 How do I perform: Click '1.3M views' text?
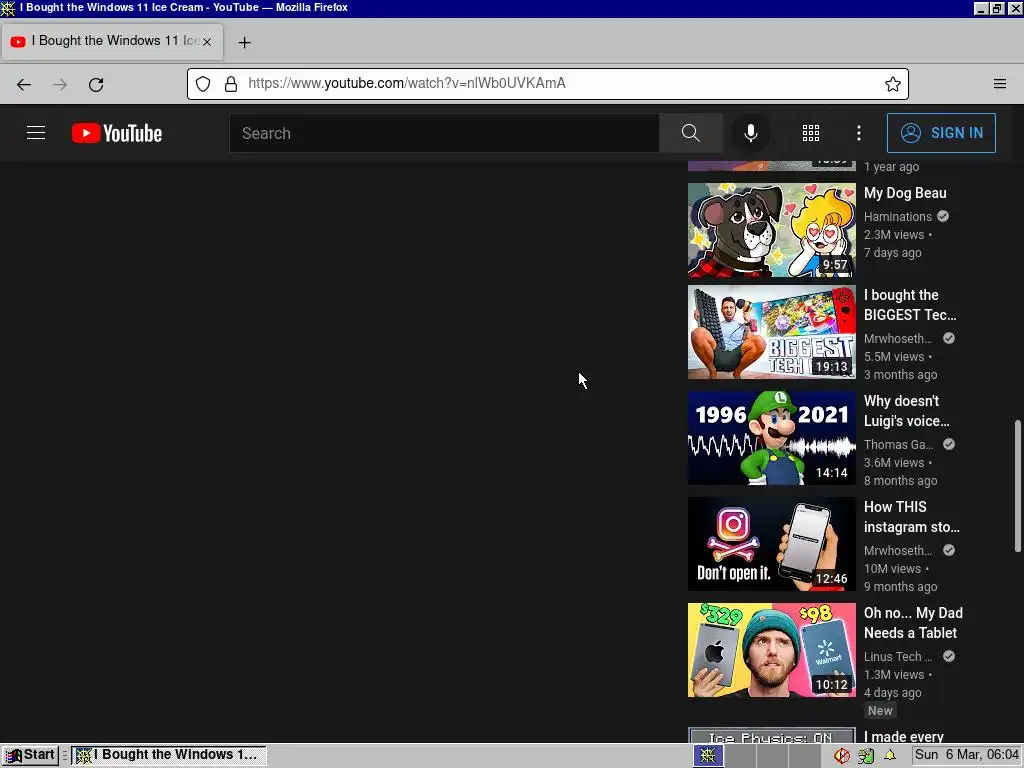894,675
